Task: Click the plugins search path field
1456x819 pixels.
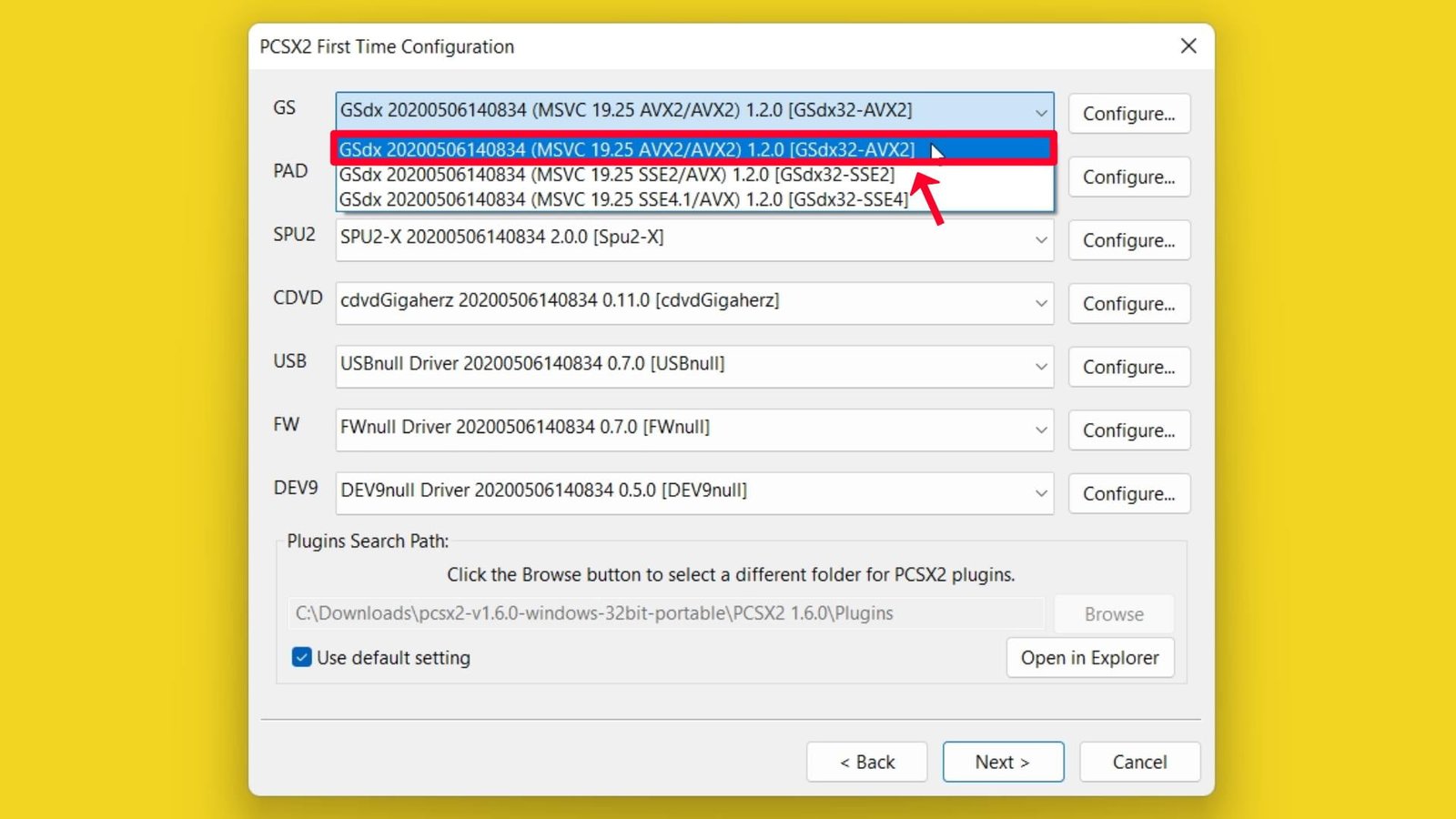Action: [666, 613]
